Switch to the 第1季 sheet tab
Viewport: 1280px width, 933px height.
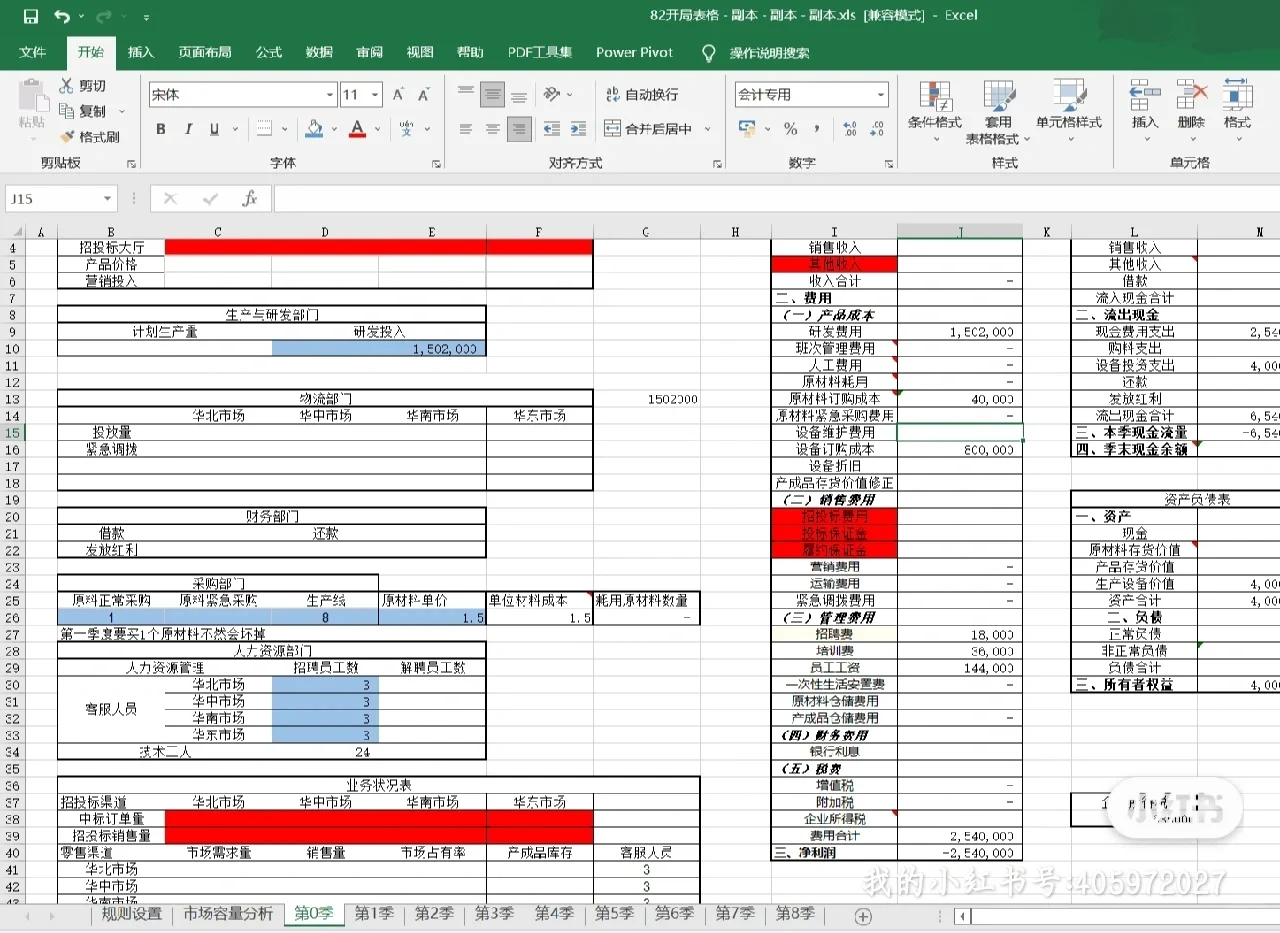pos(374,914)
